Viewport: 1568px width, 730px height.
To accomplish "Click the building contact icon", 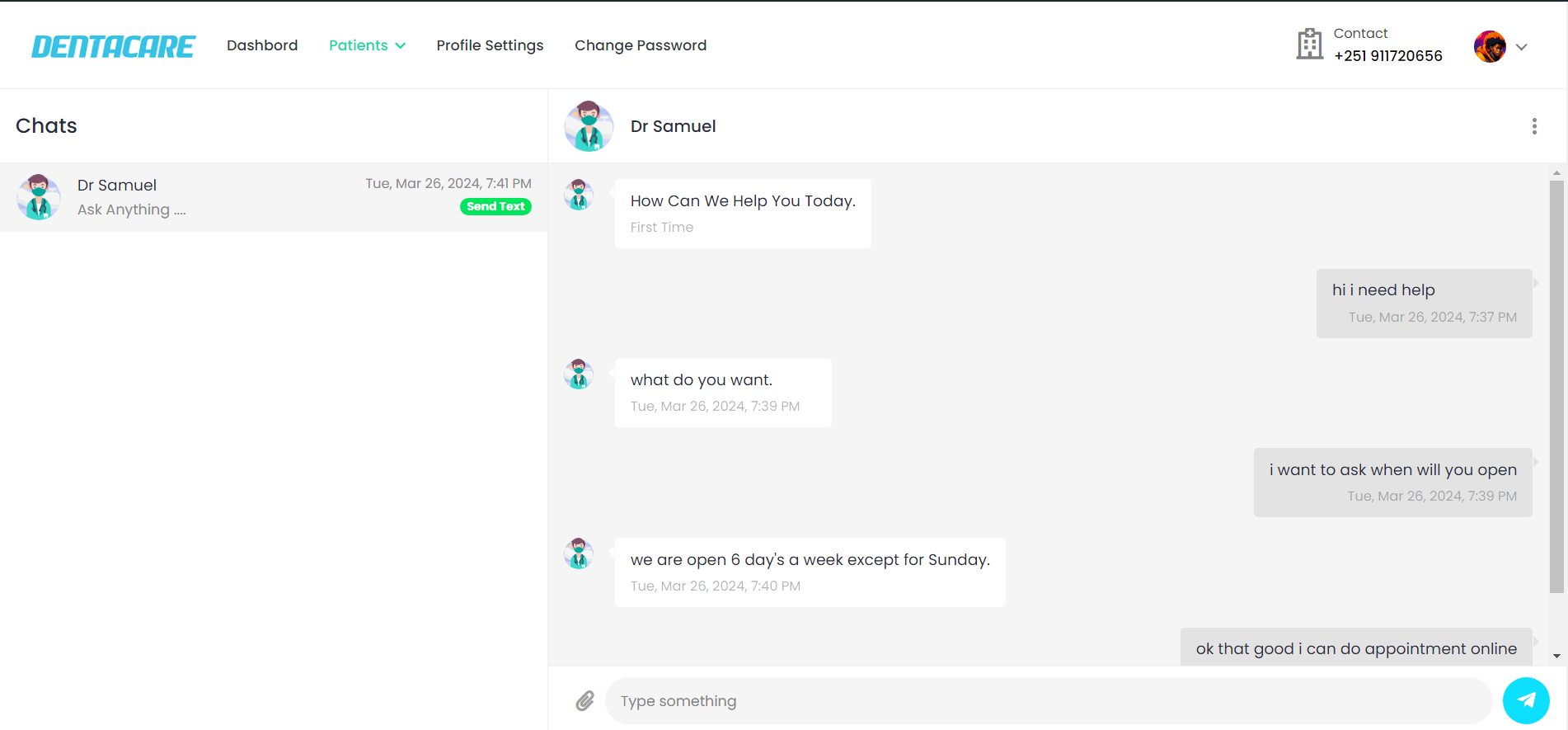I will [x=1309, y=45].
